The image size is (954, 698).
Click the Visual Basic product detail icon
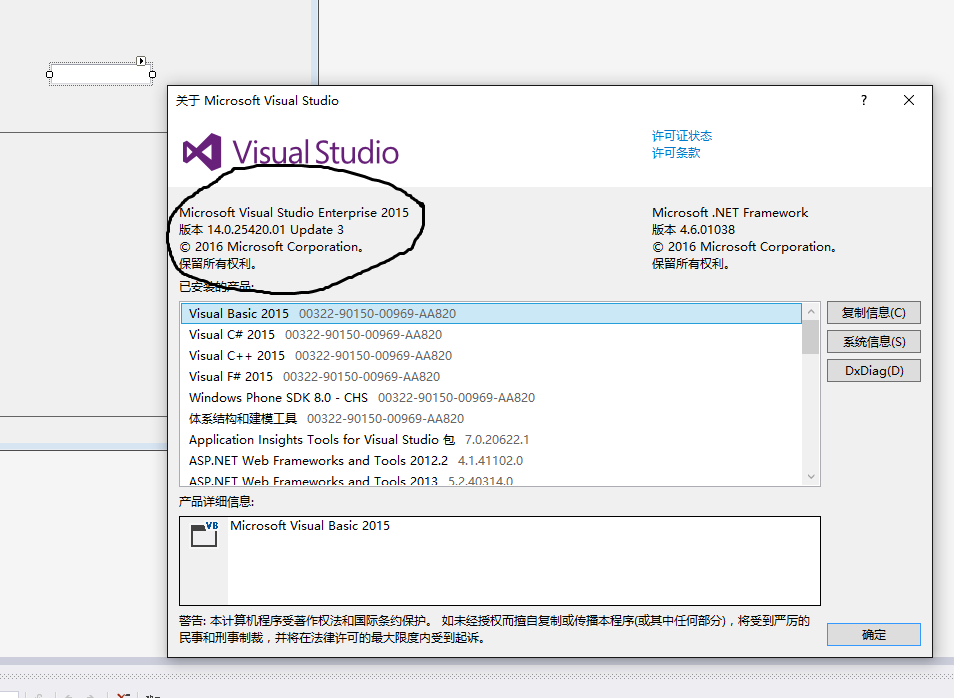pyautogui.click(x=204, y=534)
